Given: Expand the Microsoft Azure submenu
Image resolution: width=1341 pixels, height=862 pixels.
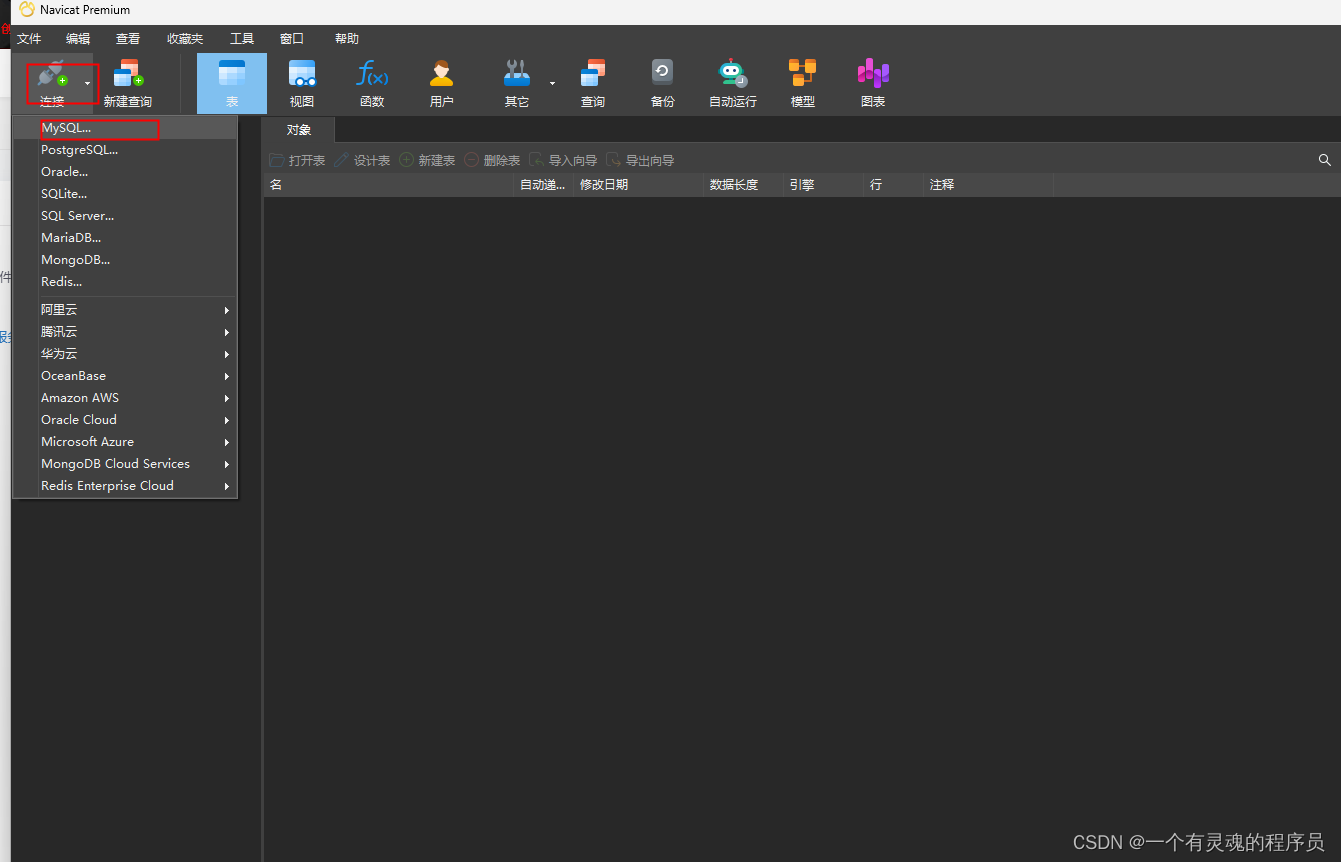Looking at the screenshot, I should (125, 442).
